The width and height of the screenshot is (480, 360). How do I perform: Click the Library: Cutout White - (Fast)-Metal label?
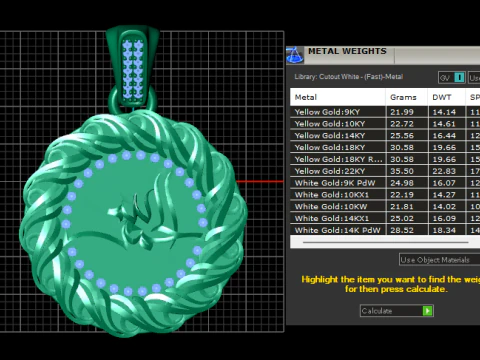pyautogui.click(x=349, y=77)
